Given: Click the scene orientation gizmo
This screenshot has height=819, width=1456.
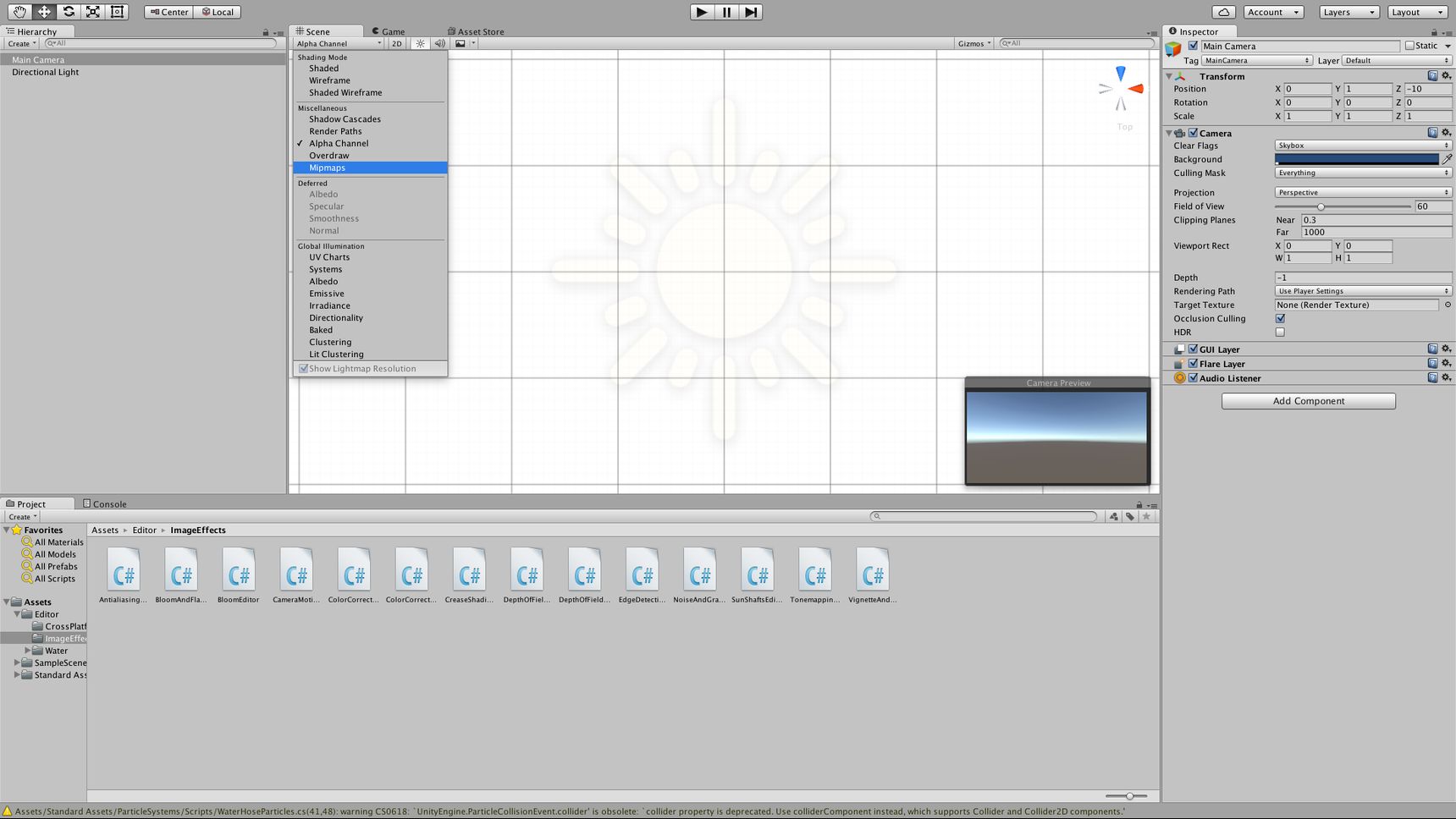Looking at the screenshot, I should tap(1121, 89).
